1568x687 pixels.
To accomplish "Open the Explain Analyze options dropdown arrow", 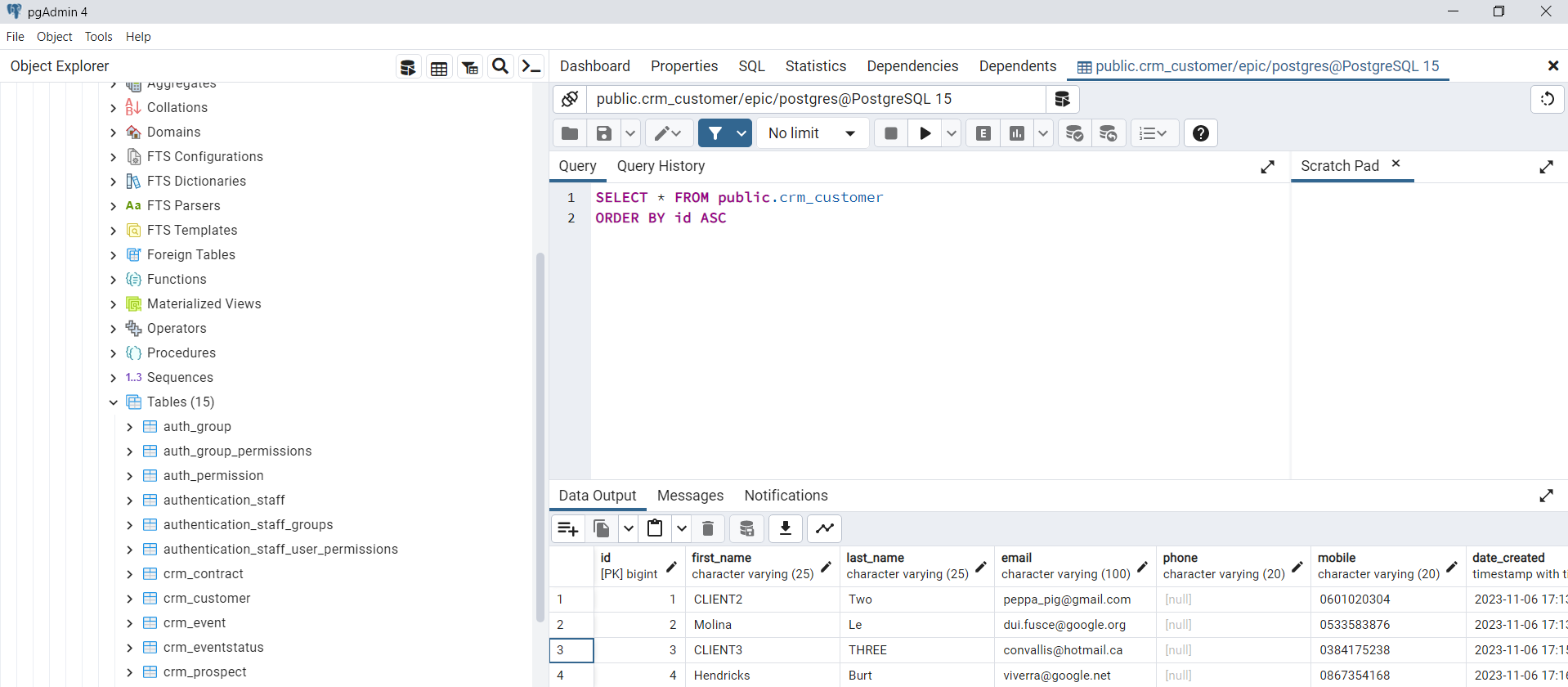I will tap(1043, 133).
